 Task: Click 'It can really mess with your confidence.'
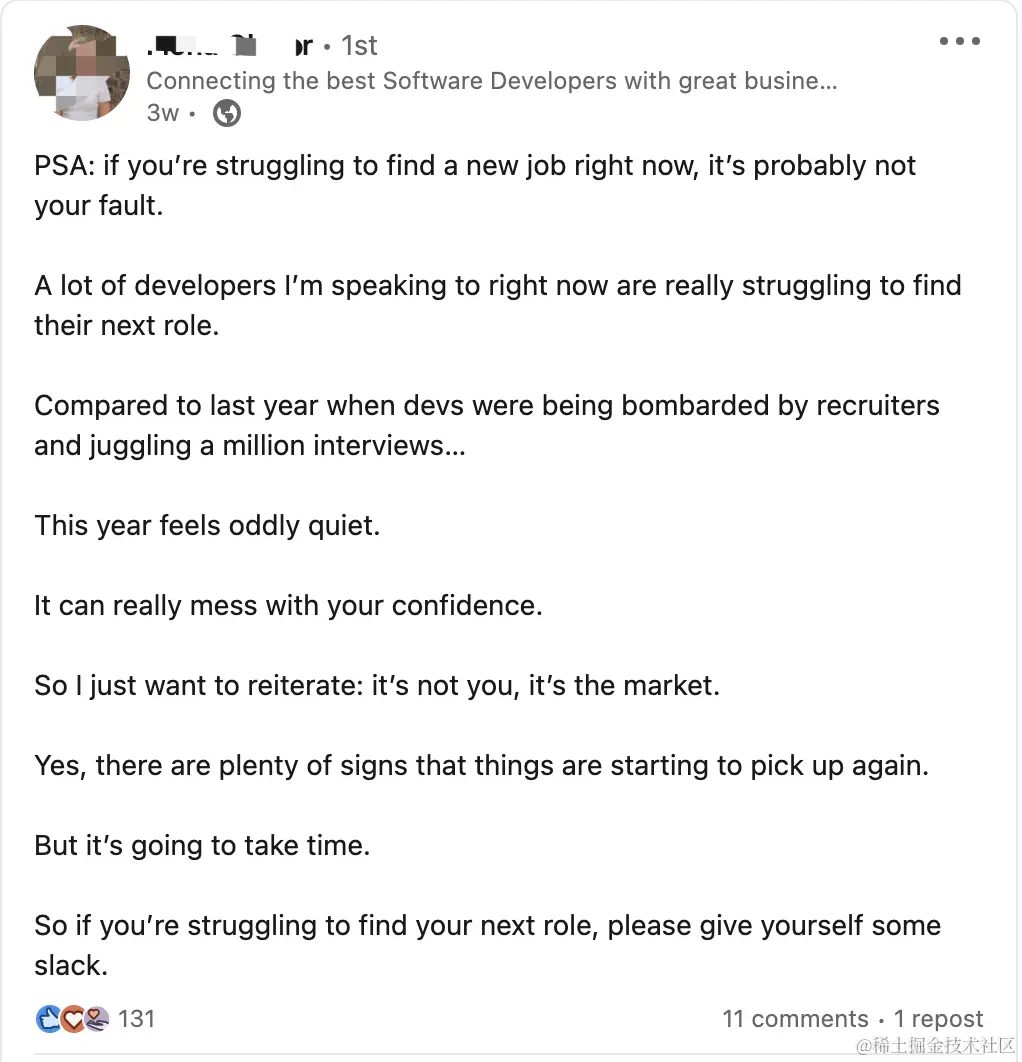(289, 606)
